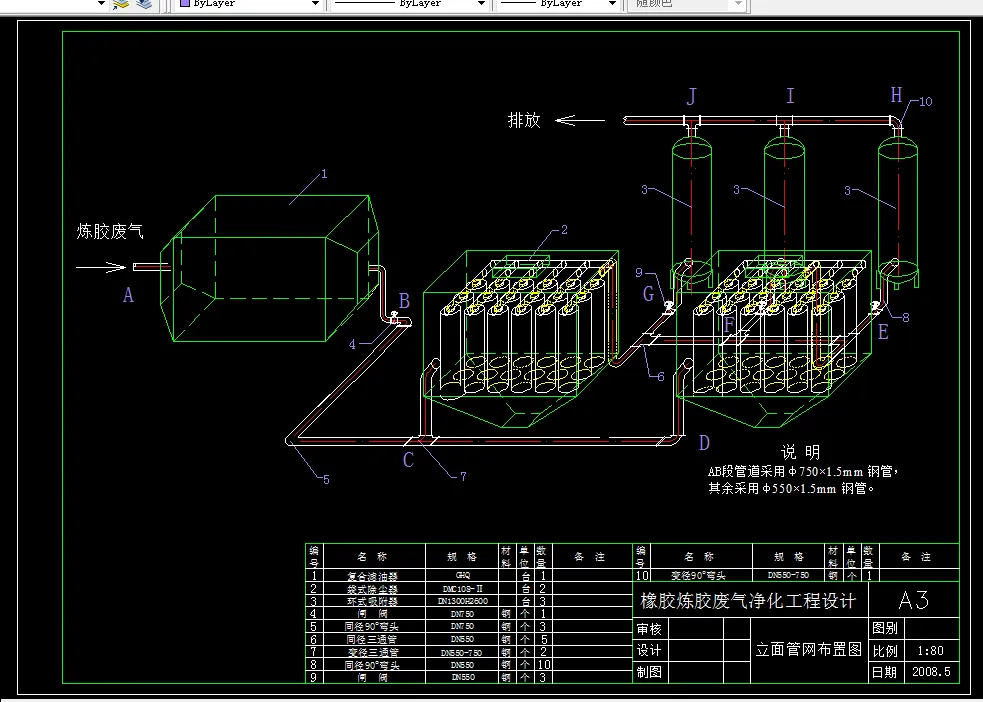Click the 审核 label in the title block

click(649, 629)
